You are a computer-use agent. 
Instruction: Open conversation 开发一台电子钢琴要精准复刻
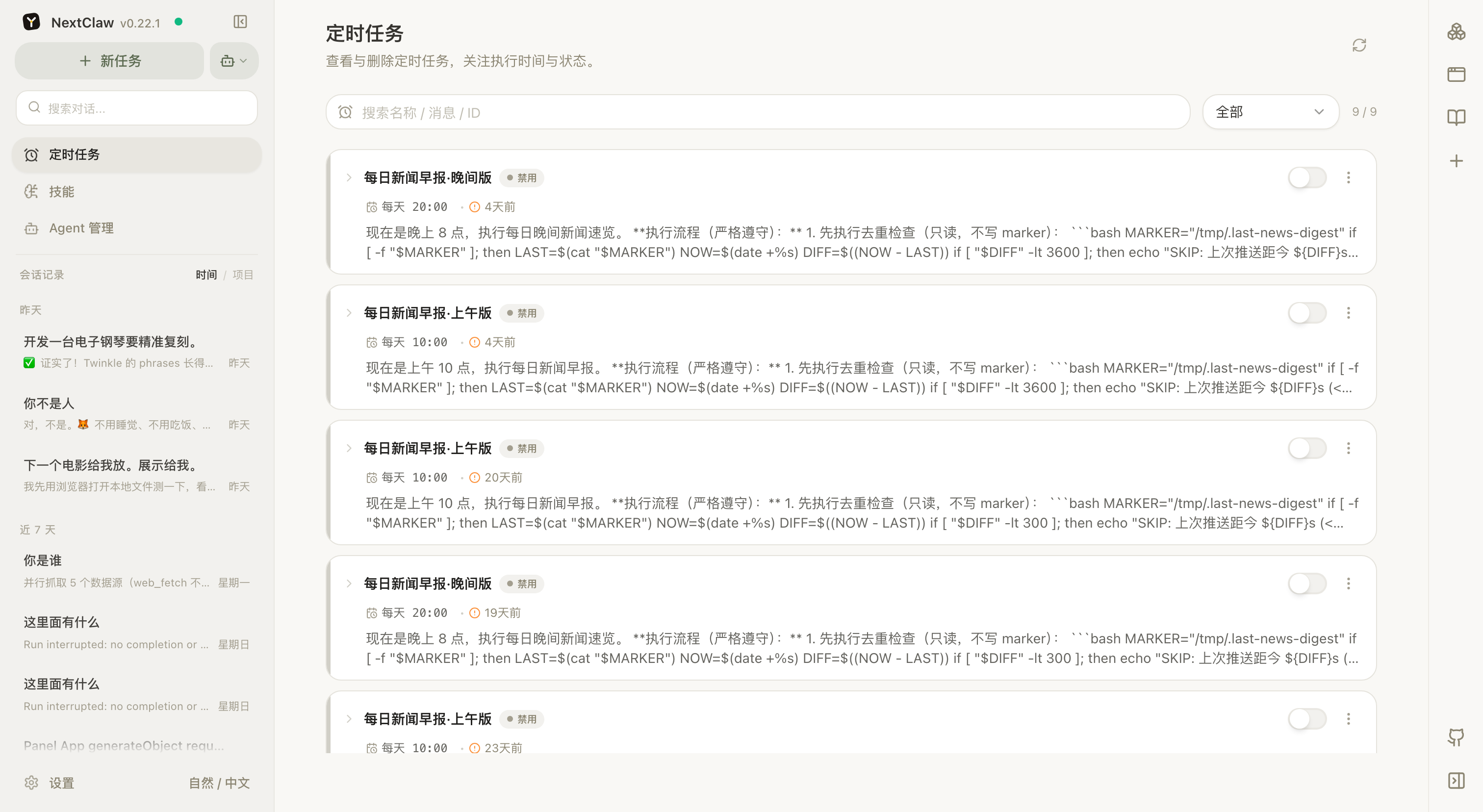(136, 351)
